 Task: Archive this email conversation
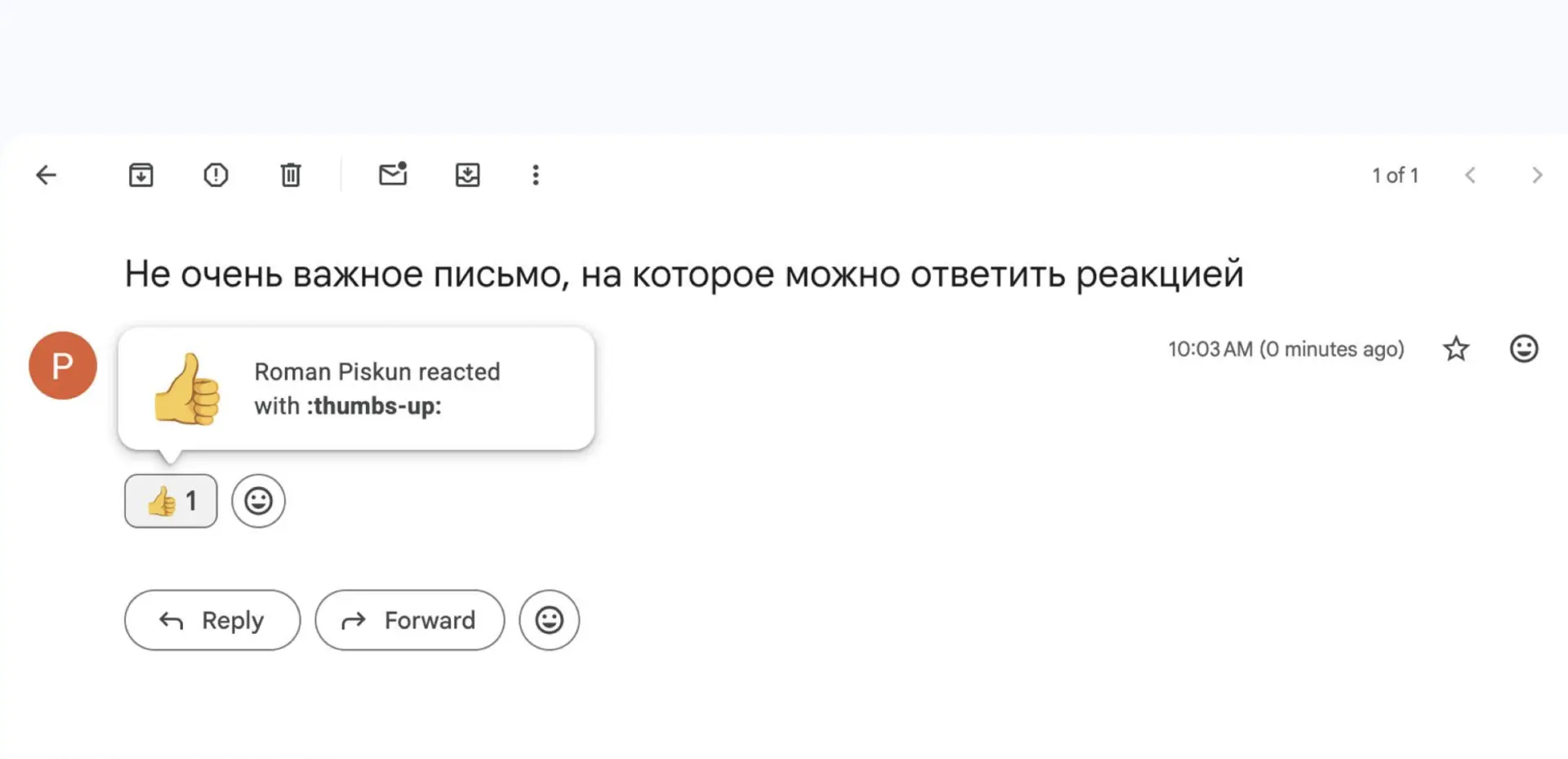(x=141, y=175)
